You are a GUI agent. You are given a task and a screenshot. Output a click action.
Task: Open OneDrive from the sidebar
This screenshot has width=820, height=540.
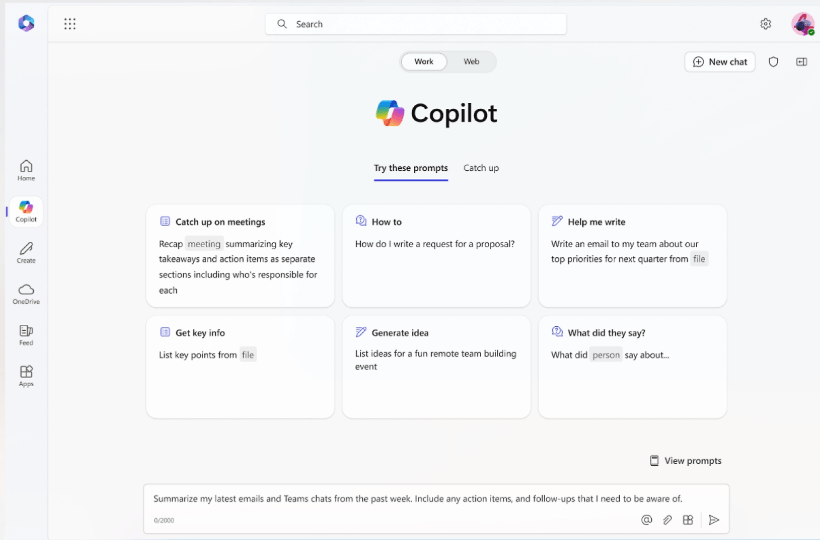point(26,293)
